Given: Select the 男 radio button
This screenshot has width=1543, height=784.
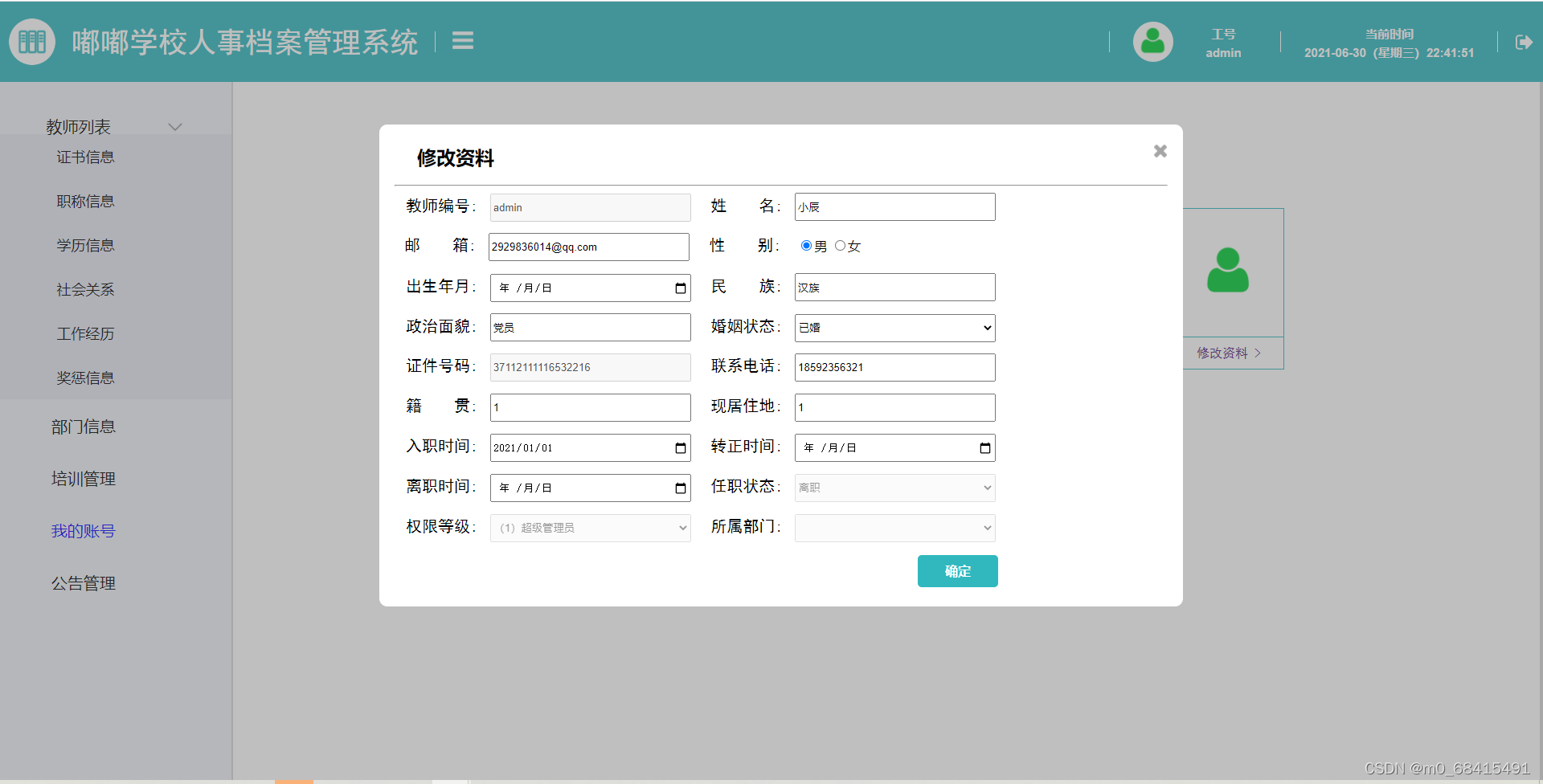Looking at the screenshot, I should point(806,246).
